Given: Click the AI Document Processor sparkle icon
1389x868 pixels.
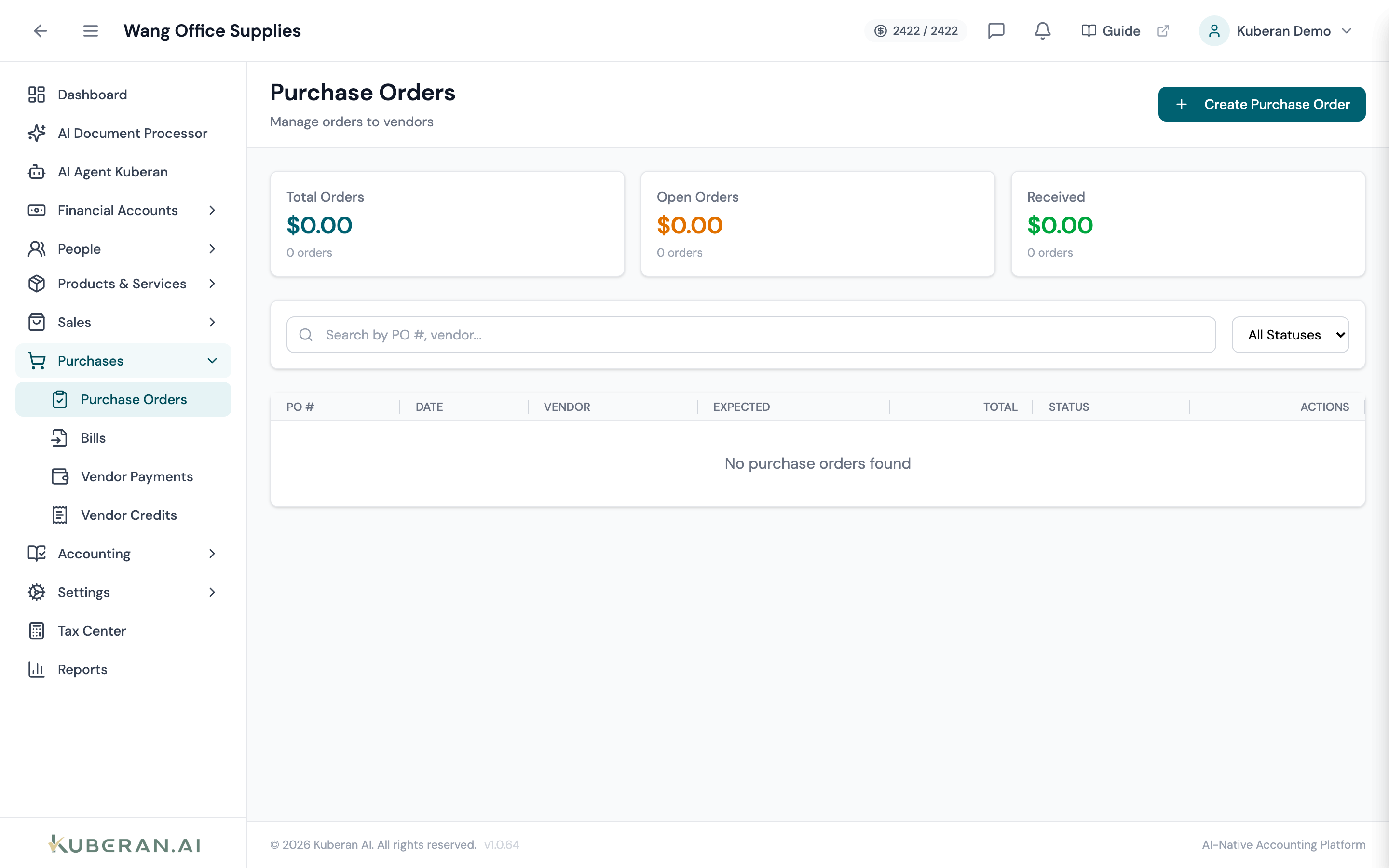Looking at the screenshot, I should (x=36, y=133).
